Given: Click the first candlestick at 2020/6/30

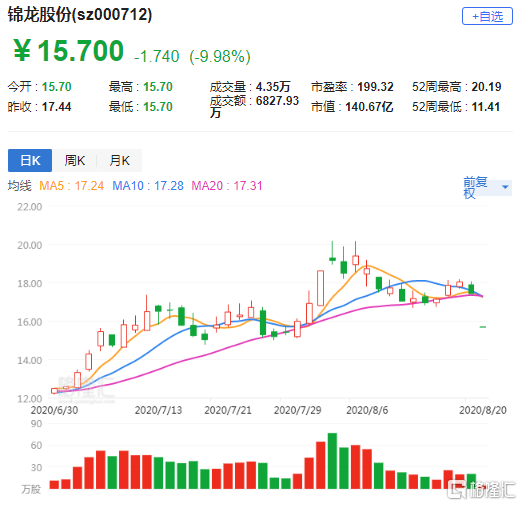Looking at the screenshot, I should point(54,391).
